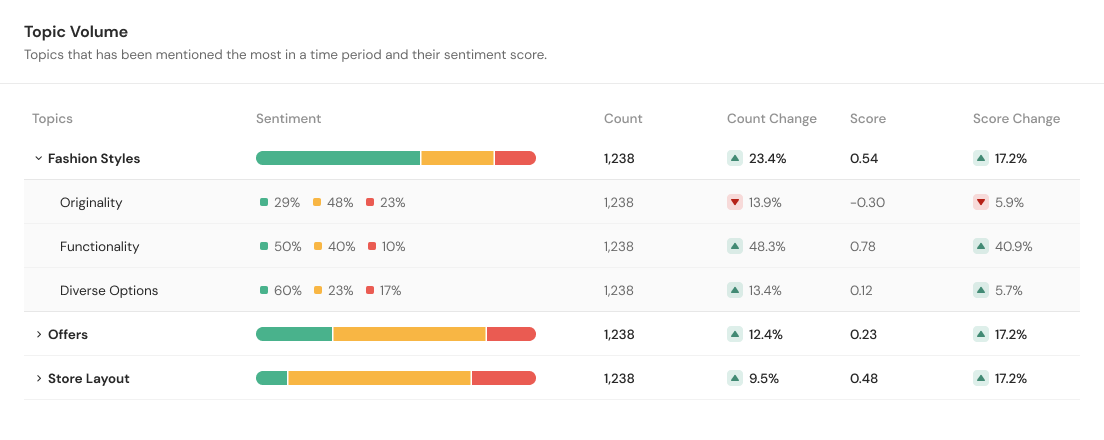Viewport: 1104px width, 440px height.
Task: Collapse the Fashion Styles topic row
Action: pyautogui.click(x=38, y=158)
